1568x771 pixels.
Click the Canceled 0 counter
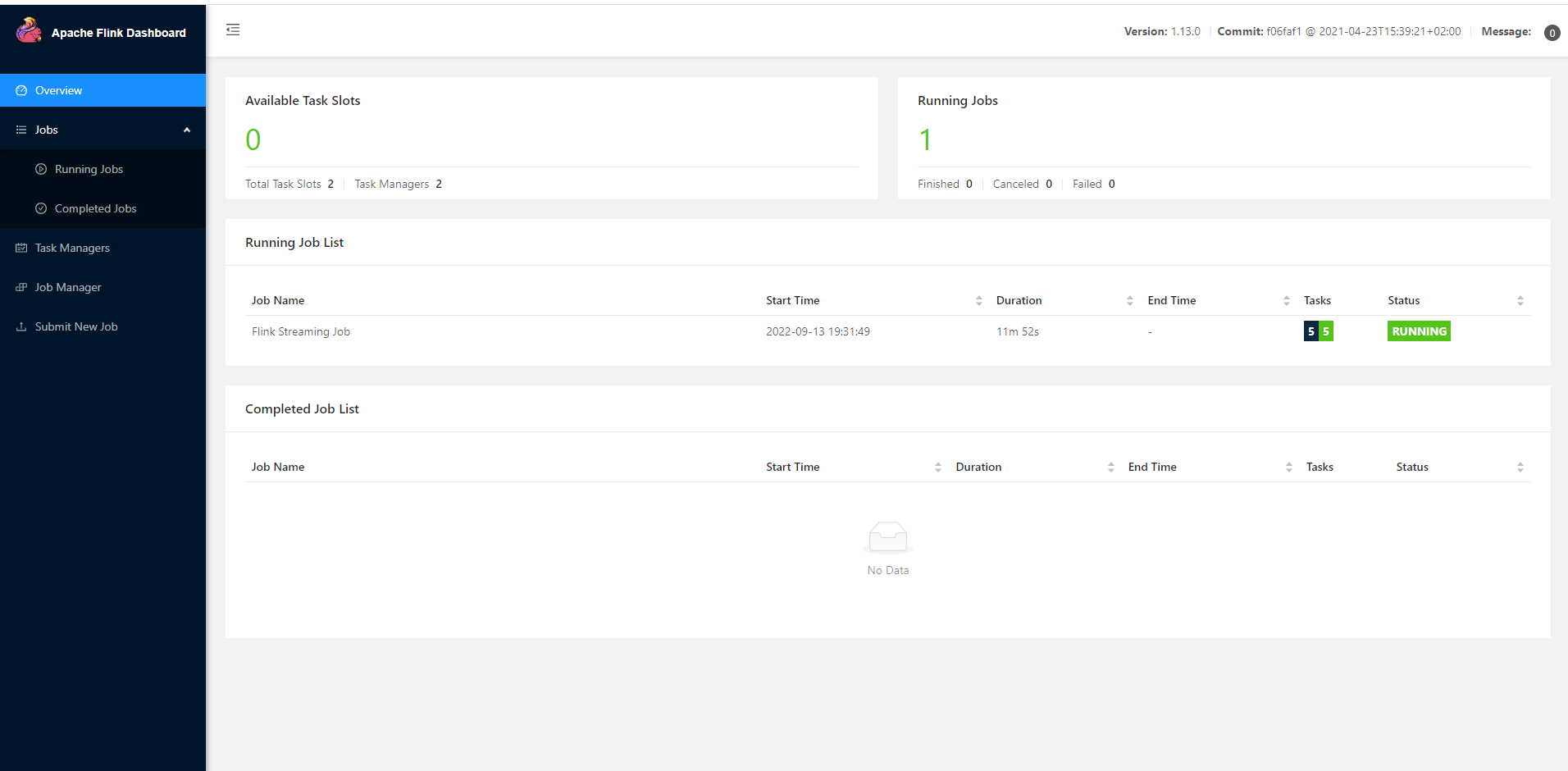click(1023, 184)
